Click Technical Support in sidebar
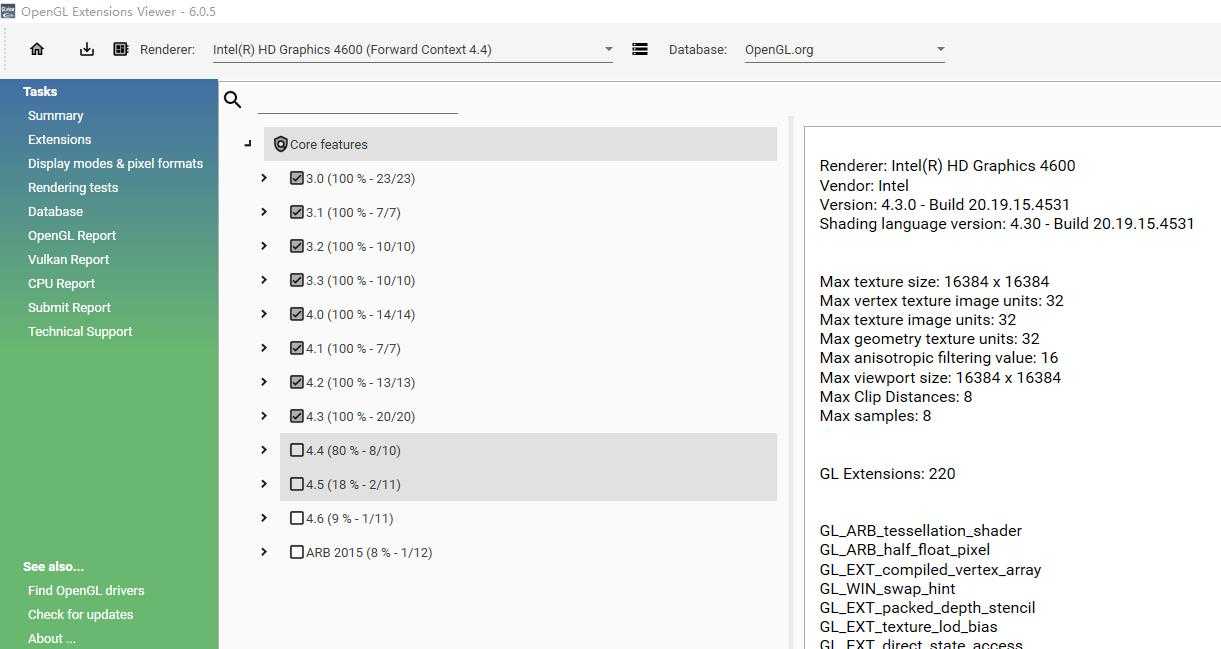The height and width of the screenshot is (649, 1221). pyautogui.click(x=80, y=332)
